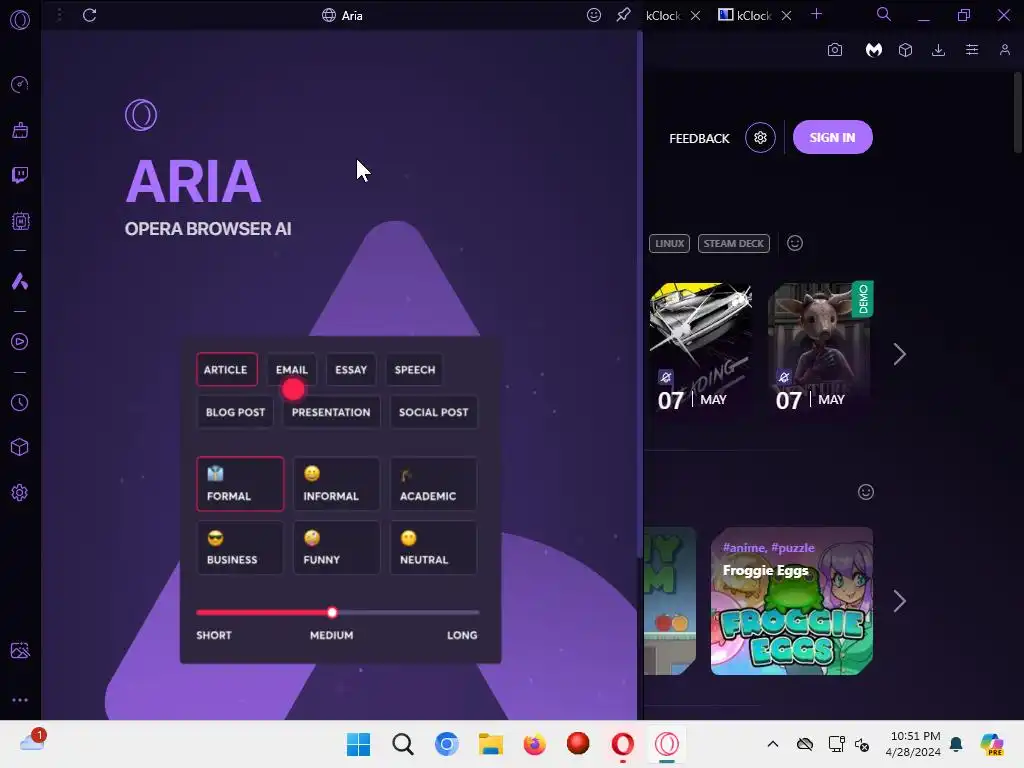Open the Malwarebytes extension icon
The width and height of the screenshot is (1024, 768).
point(873,50)
